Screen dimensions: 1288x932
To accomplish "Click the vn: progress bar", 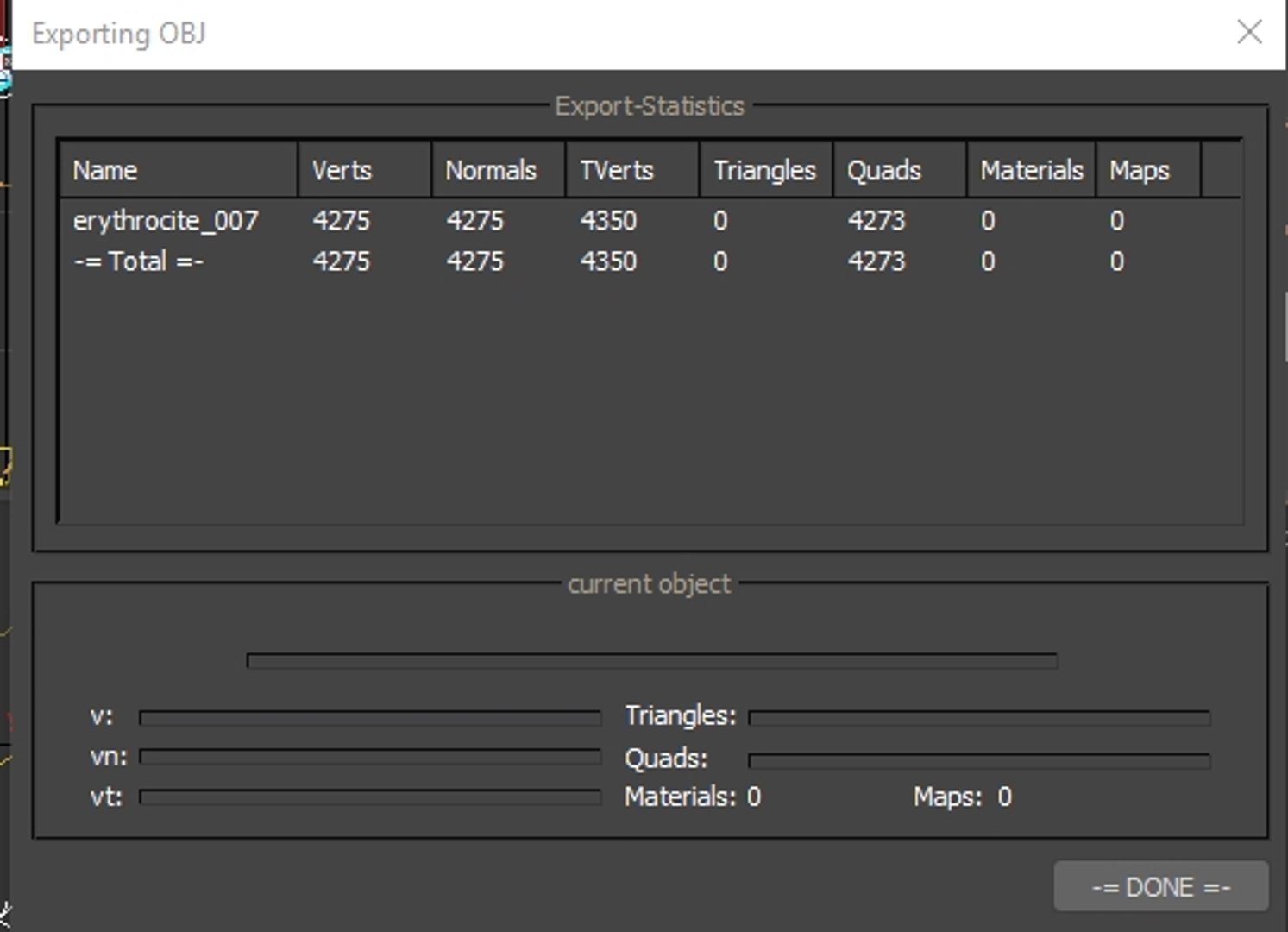I will click(x=370, y=757).
